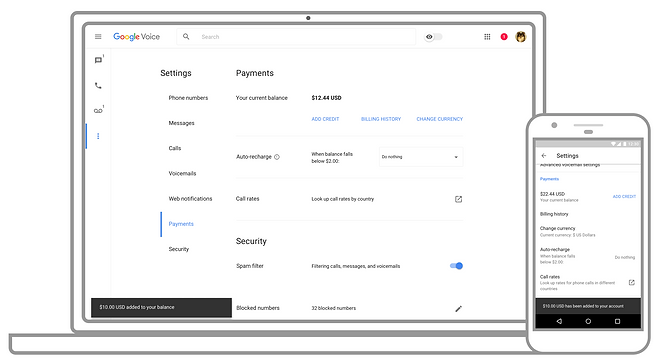The width and height of the screenshot is (658, 363).
Task: Tap the Android home navigation button
Action: [588, 321]
